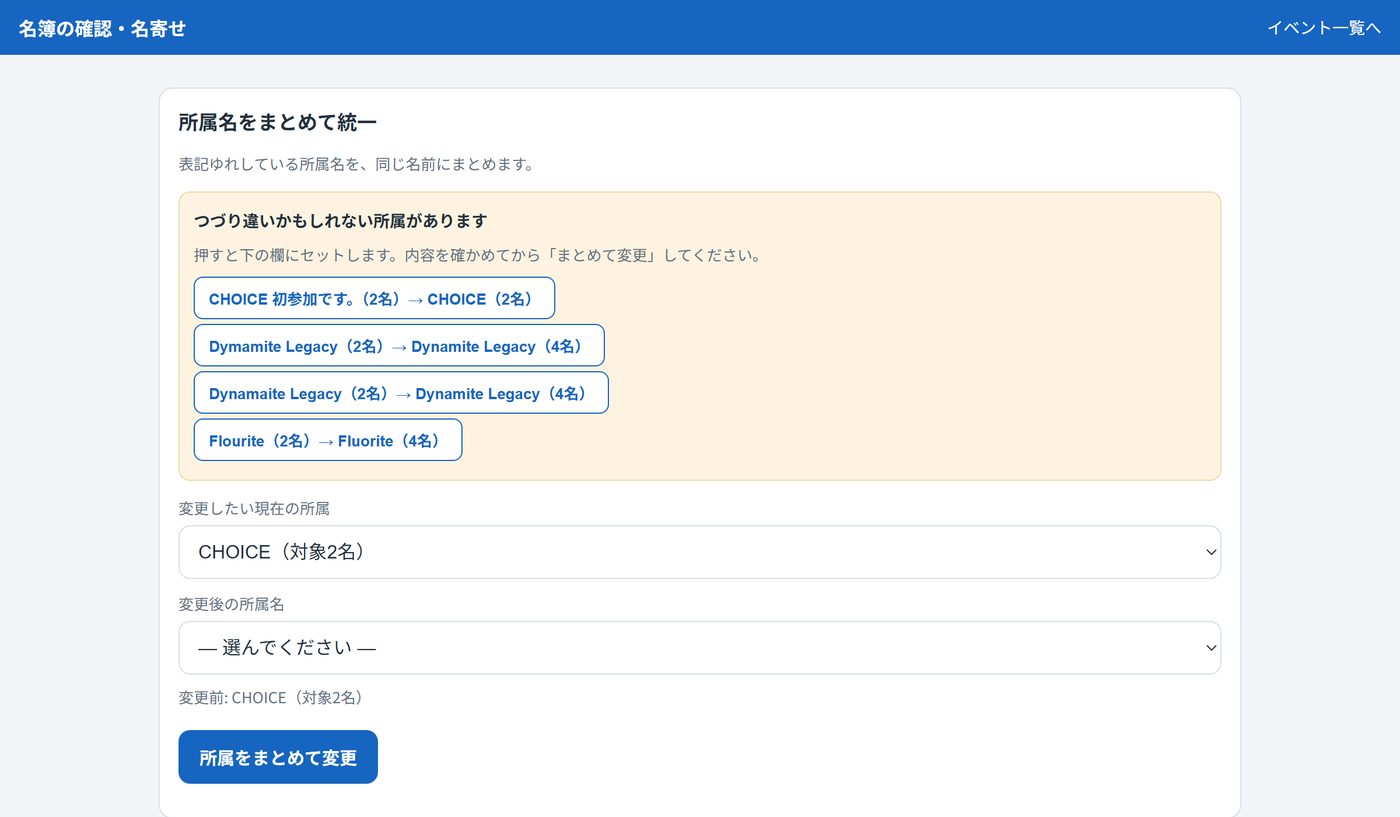Image resolution: width=1400 pixels, height=817 pixels.
Task: Click the 変更したい現在の所属 field label
Action: point(254,508)
